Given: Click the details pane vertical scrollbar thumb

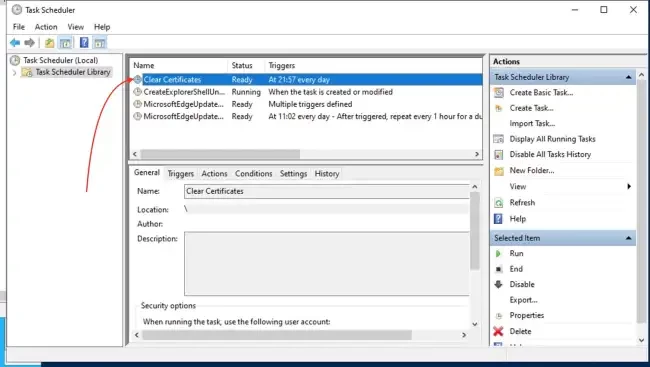Looking at the screenshot, I should point(475,231).
